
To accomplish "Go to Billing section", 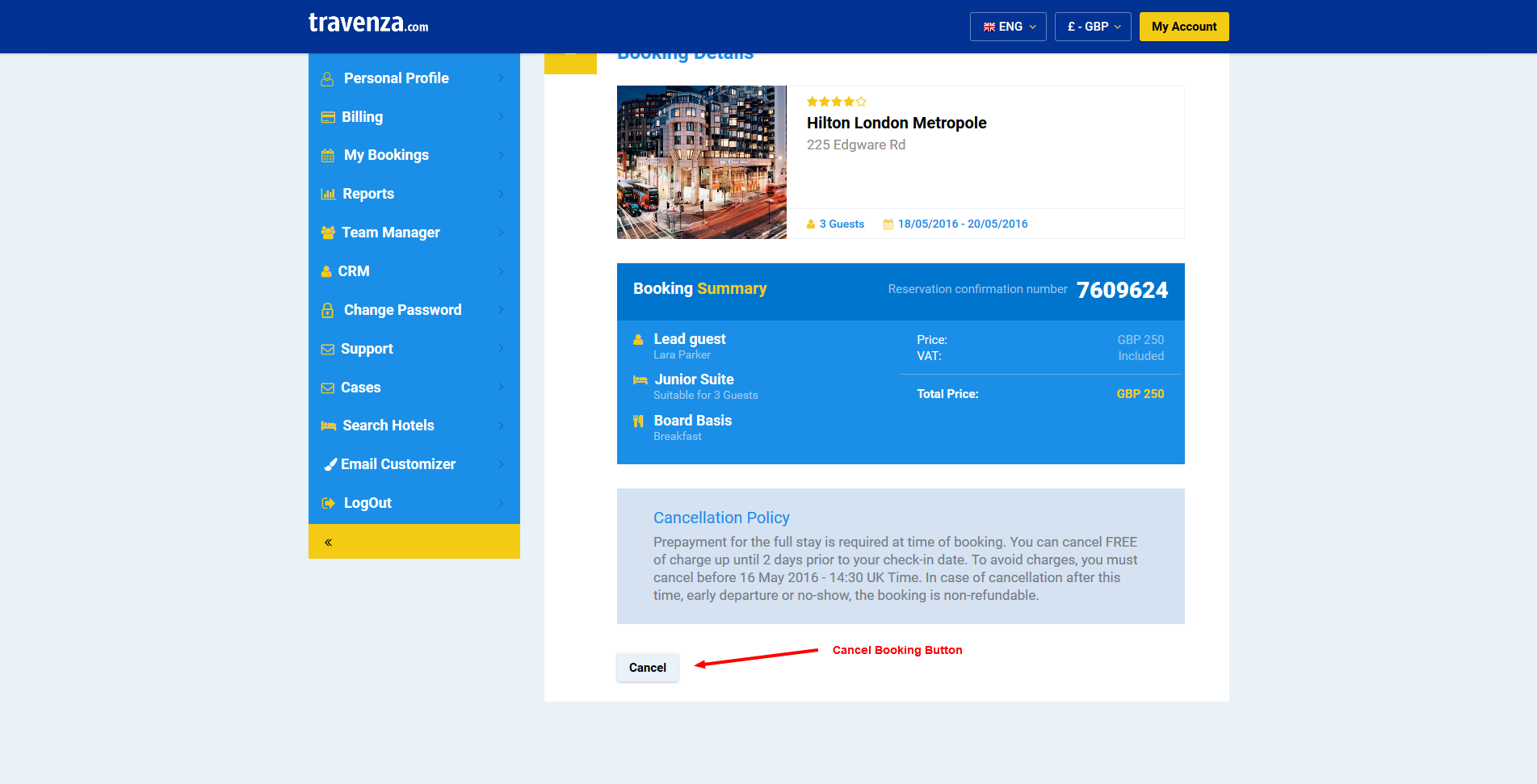I will coord(414,117).
